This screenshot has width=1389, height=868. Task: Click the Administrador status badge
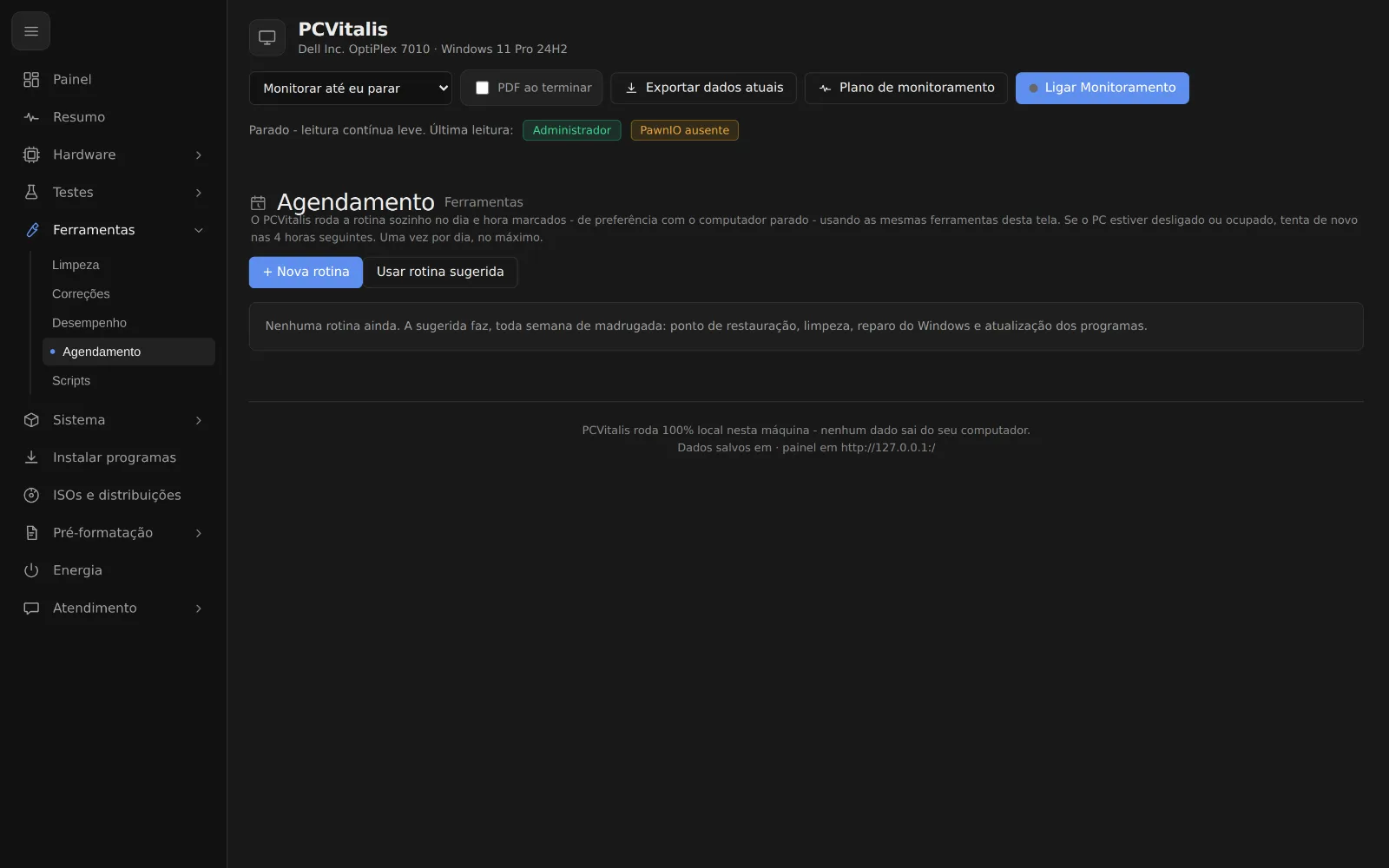point(572,130)
